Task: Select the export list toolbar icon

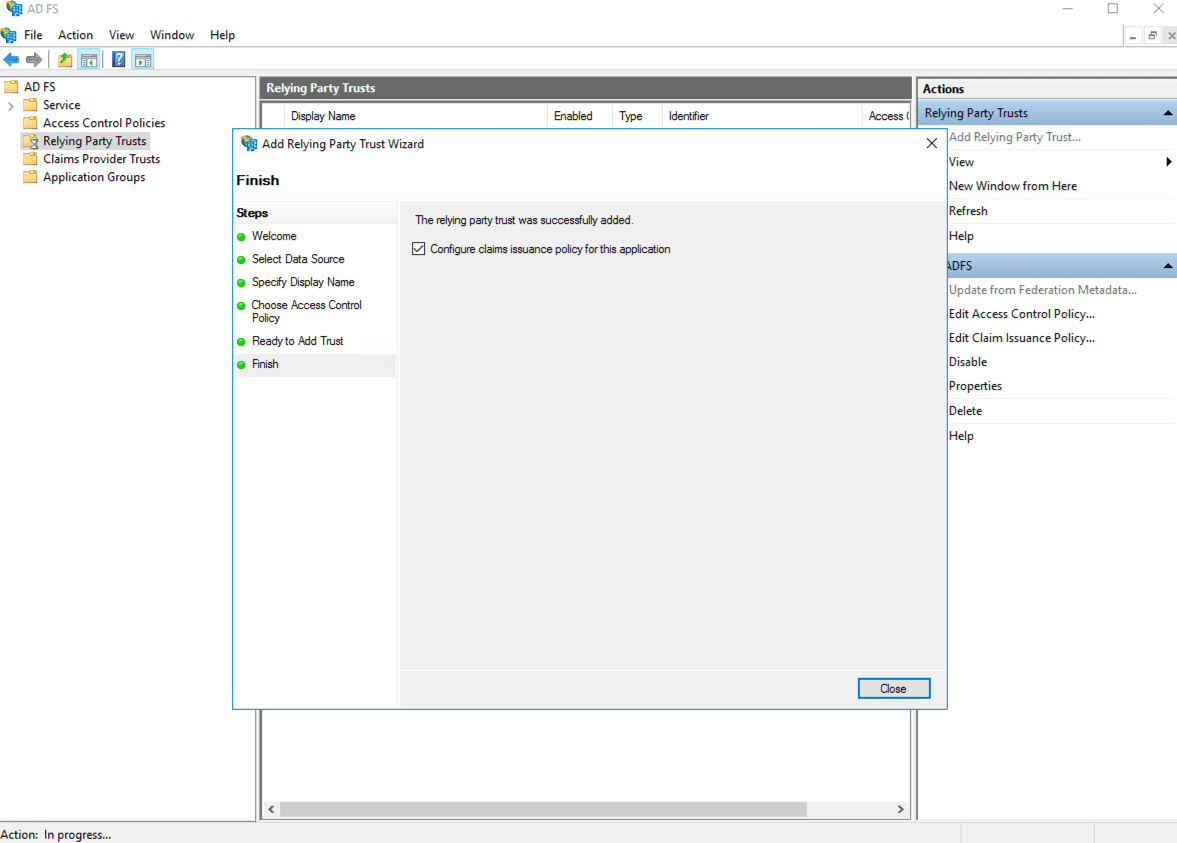Action: click(64, 58)
